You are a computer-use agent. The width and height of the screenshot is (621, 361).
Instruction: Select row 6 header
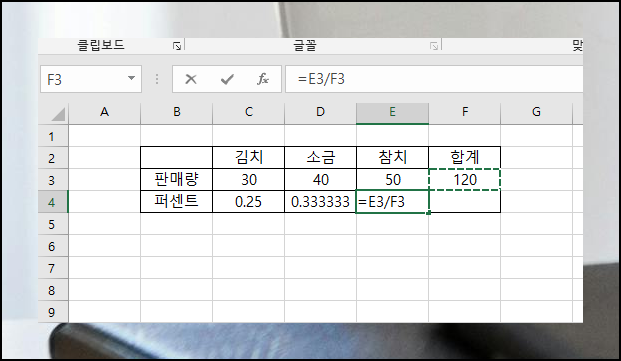pos(53,246)
